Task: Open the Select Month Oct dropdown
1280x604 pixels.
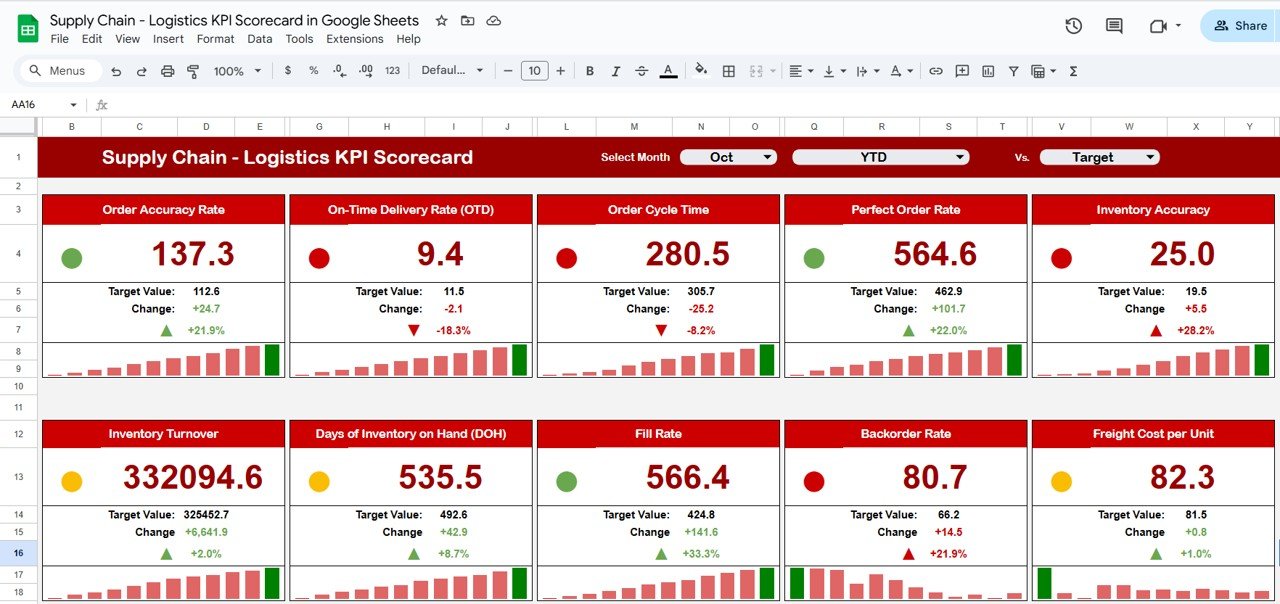Action: [728, 157]
